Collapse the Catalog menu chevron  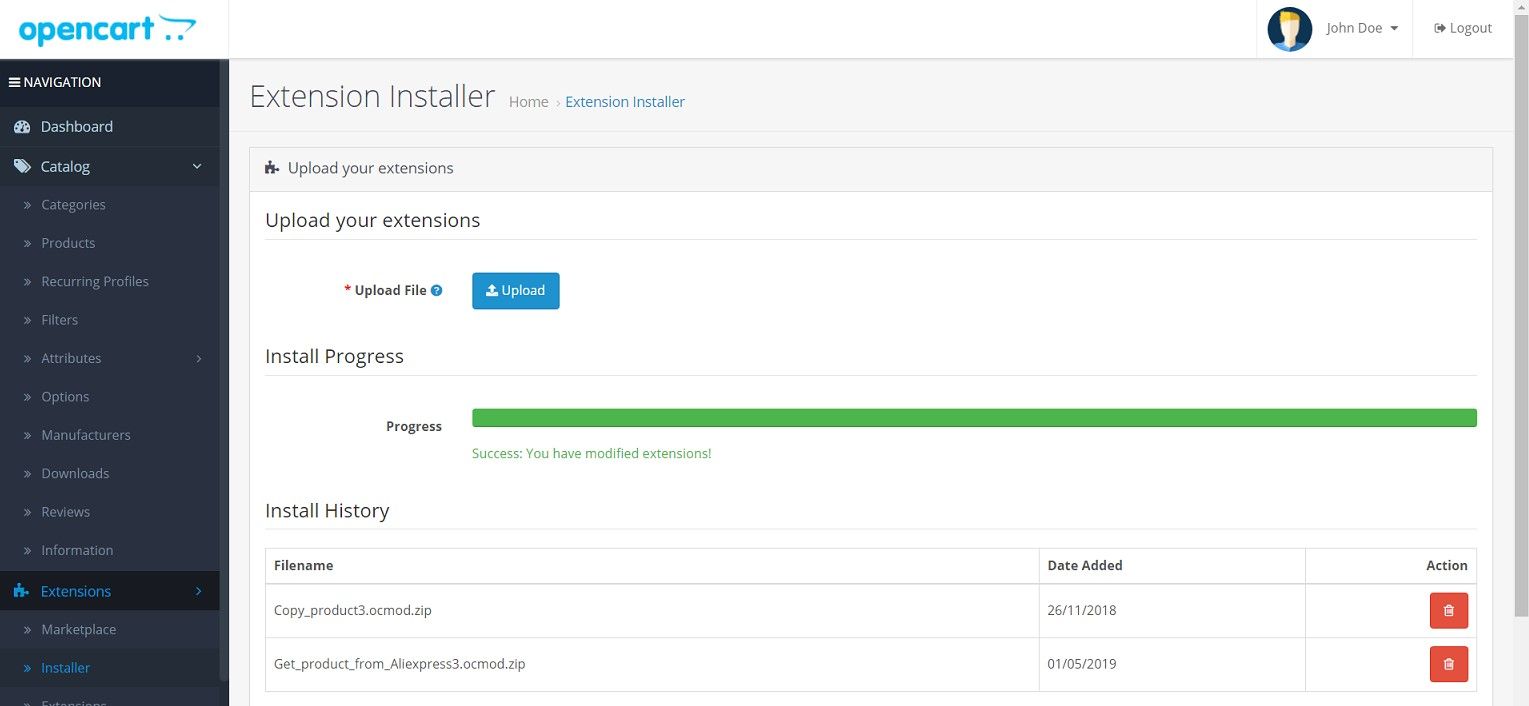click(x=197, y=167)
